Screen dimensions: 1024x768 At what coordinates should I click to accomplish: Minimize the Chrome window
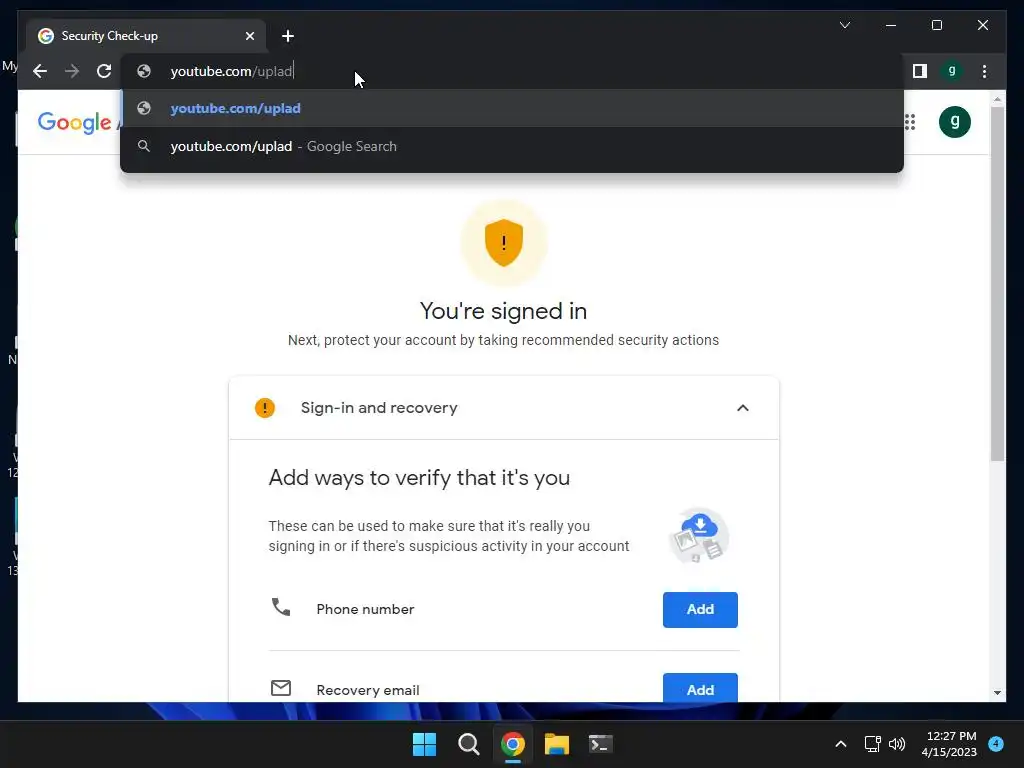[891, 25]
